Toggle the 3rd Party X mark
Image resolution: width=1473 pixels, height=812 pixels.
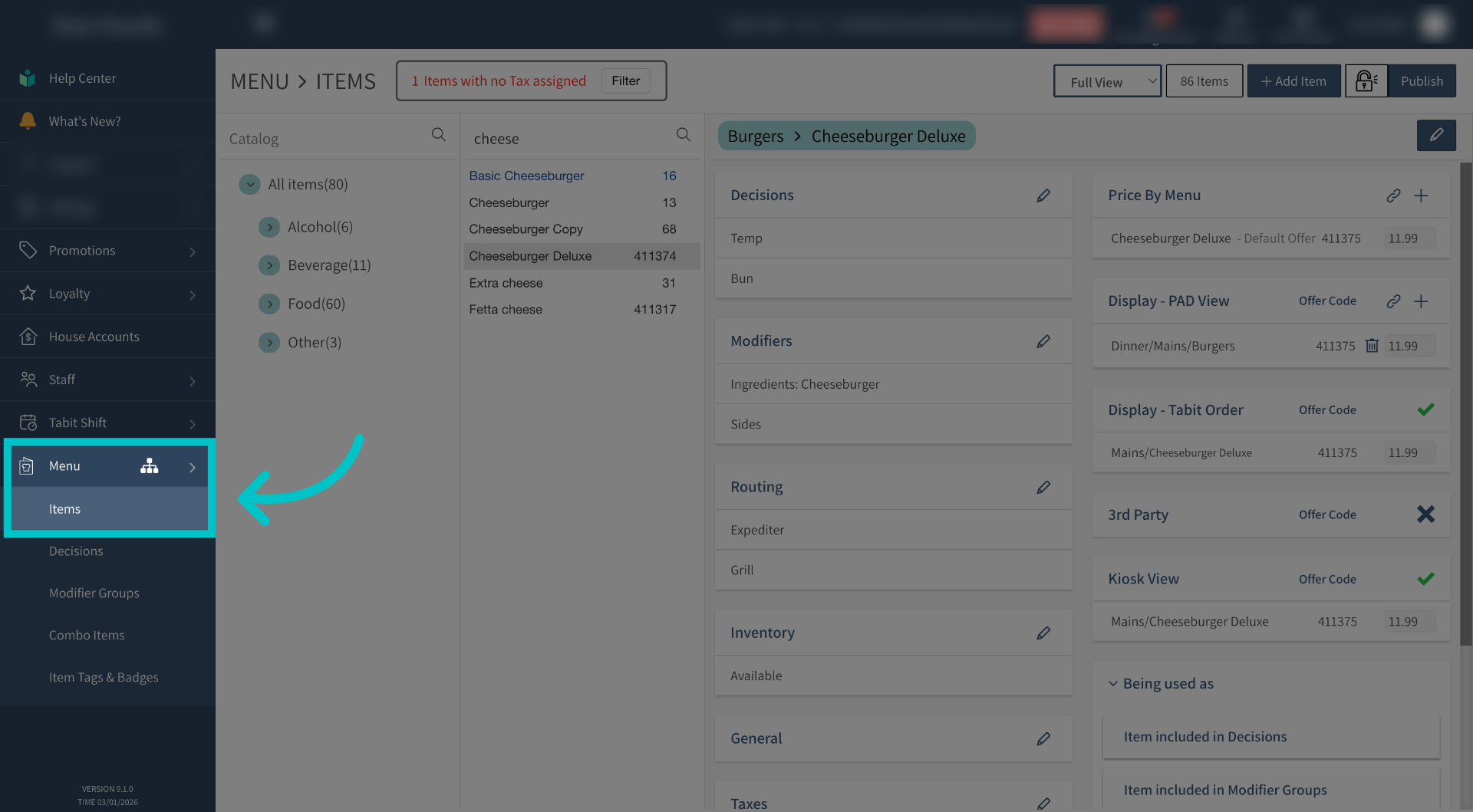click(x=1425, y=514)
